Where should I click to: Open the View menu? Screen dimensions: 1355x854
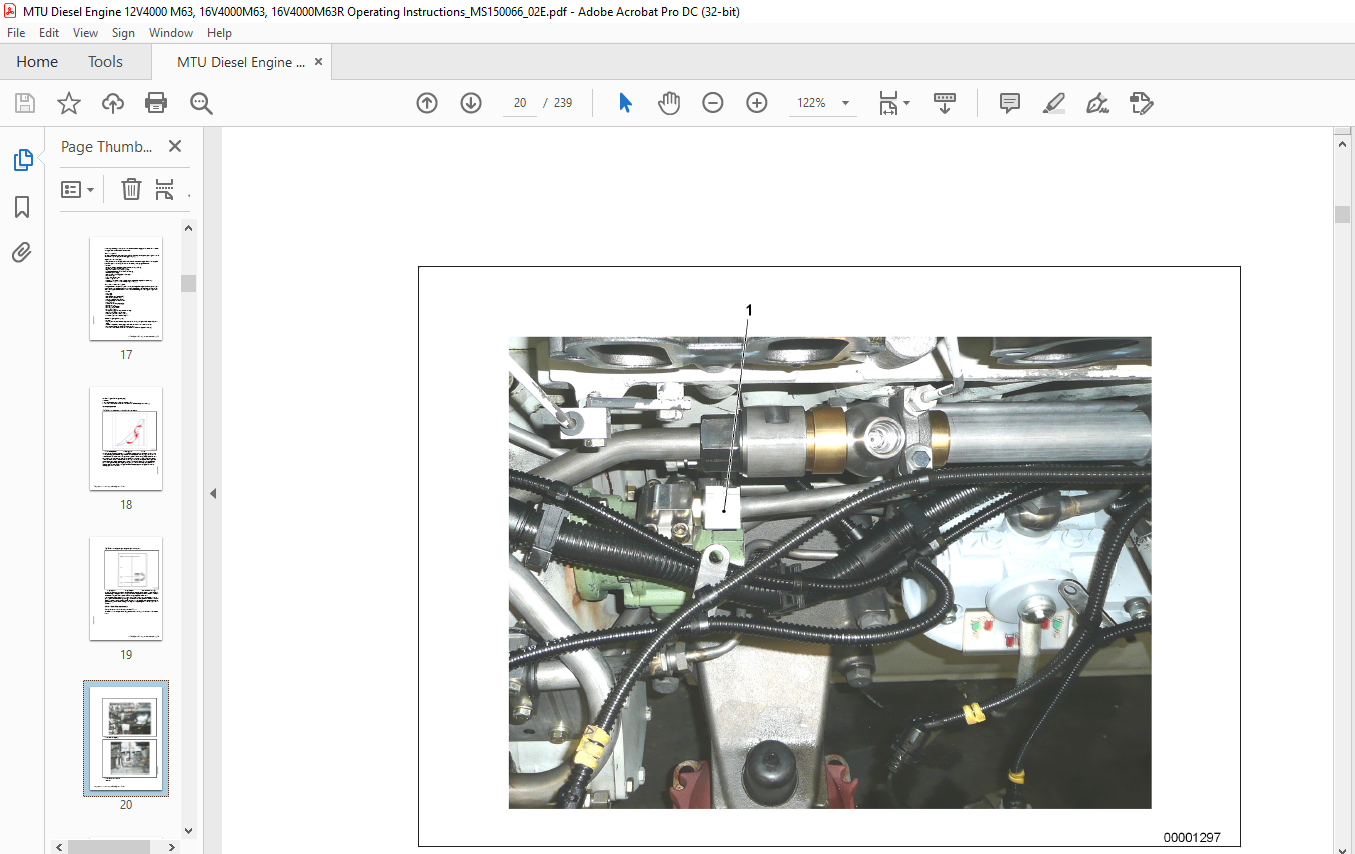coord(86,33)
